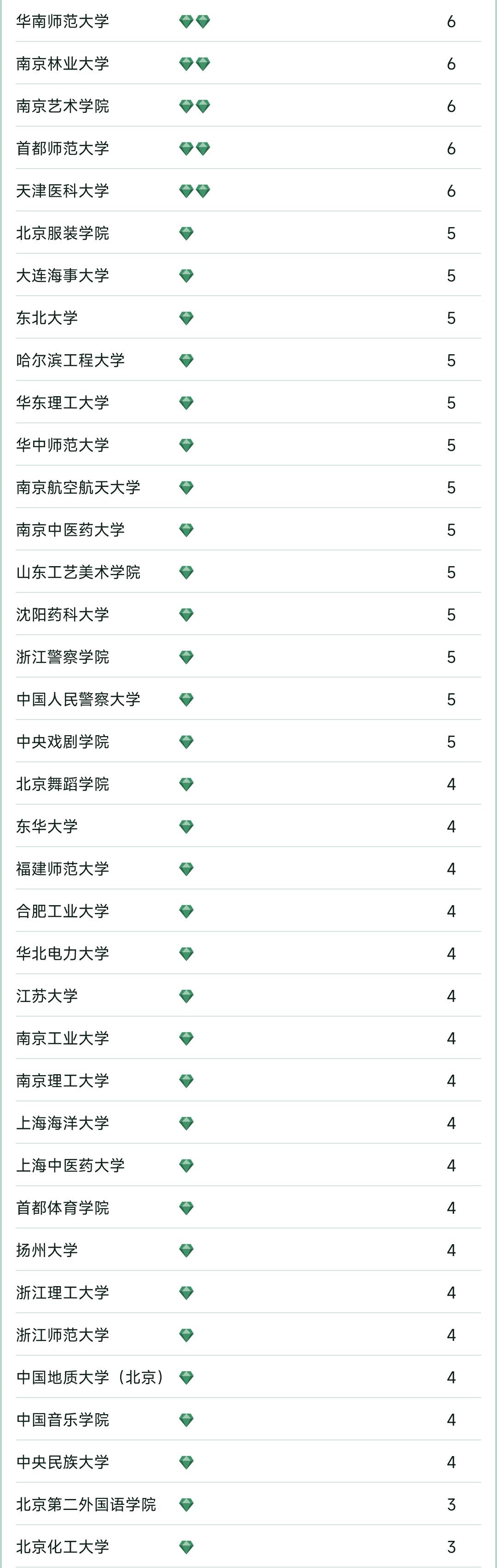The width and height of the screenshot is (497, 1568).
Task: Click the gem icon next to 中国音乐学院
Action: (187, 1420)
